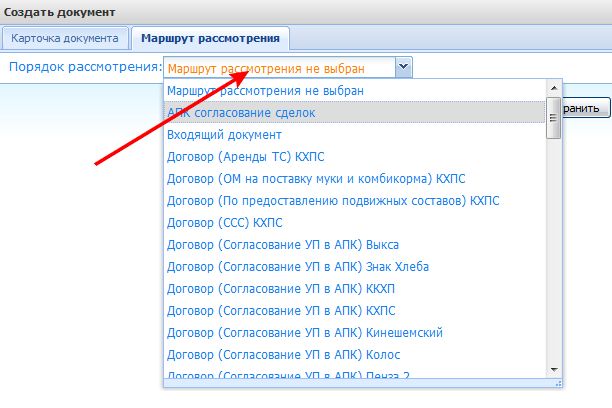612x408 pixels.
Task: Click the partially hidden Сохранить button
Action: [585, 109]
